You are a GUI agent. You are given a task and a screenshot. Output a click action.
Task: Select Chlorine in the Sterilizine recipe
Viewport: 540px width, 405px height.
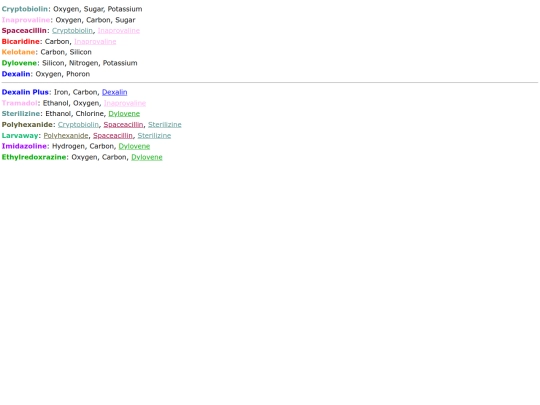pos(90,114)
